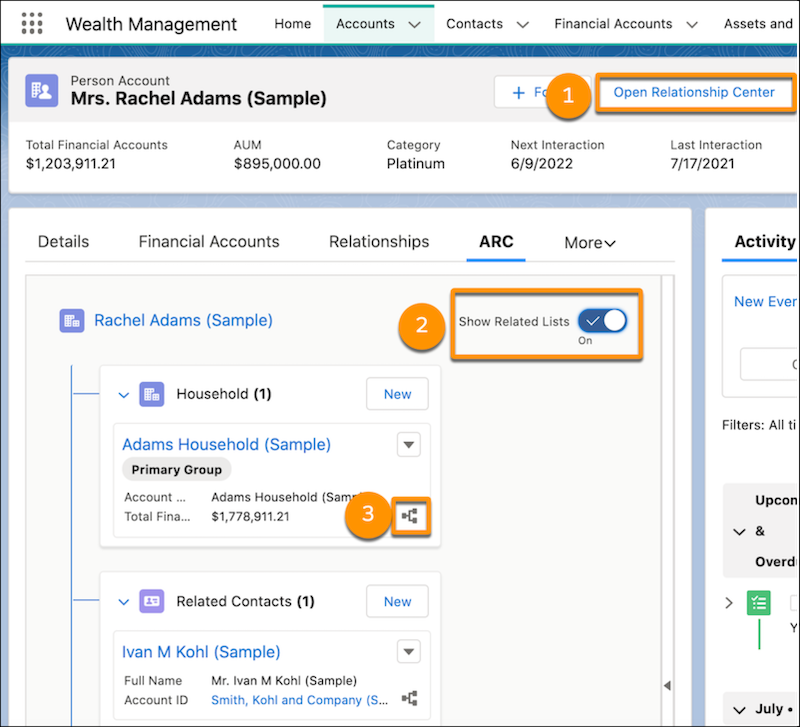Click the Household section icon
The image size is (800, 727).
[151, 394]
